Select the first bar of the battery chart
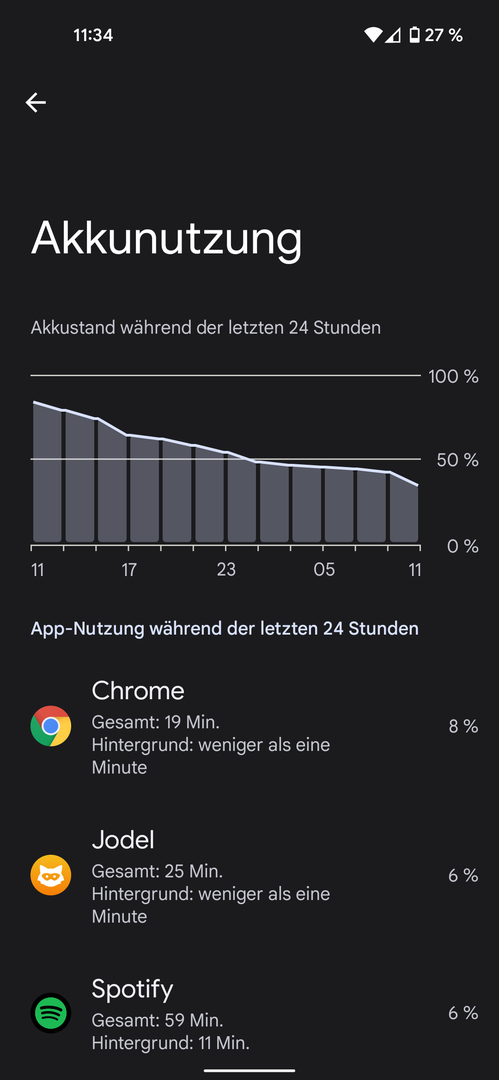This screenshot has width=499, height=1080. coord(47,471)
